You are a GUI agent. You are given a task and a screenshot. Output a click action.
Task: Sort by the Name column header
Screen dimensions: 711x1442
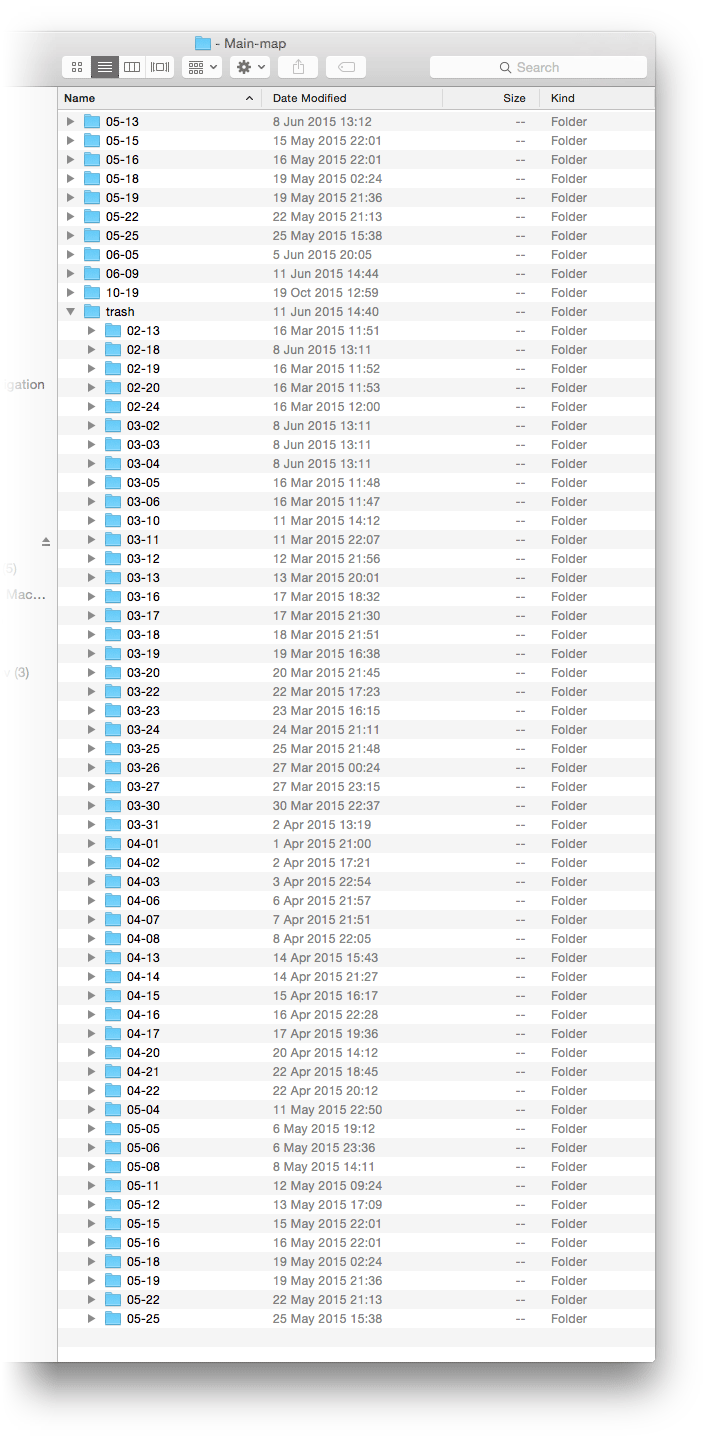point(150,98)
